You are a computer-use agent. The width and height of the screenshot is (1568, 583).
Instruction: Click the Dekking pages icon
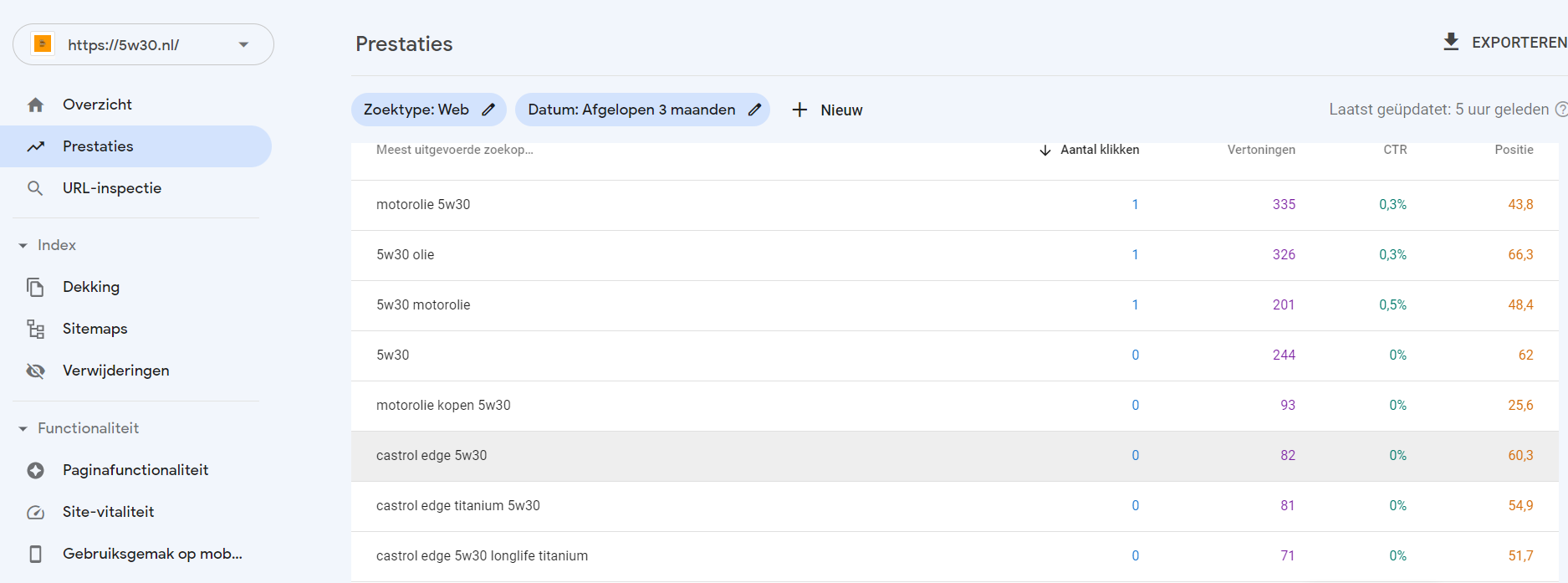tap(35, 287)
